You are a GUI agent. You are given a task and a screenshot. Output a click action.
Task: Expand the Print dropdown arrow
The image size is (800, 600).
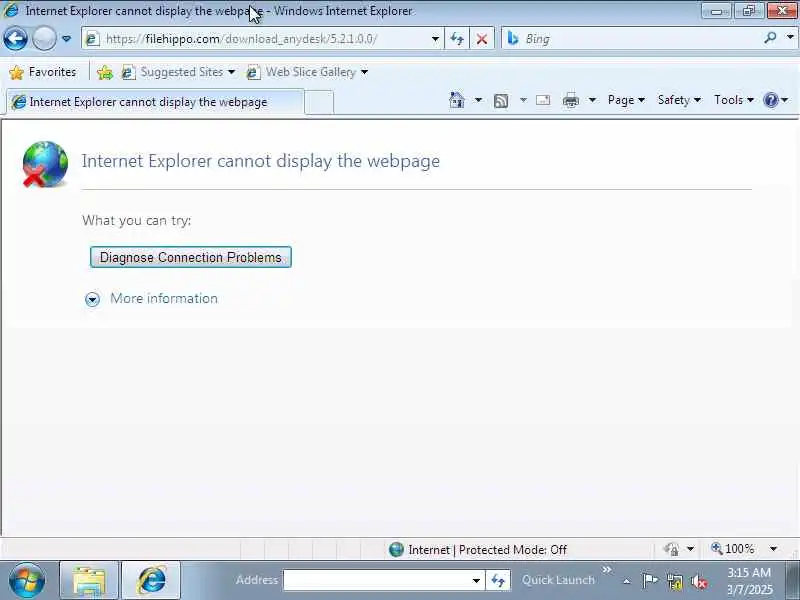[592, 100]
